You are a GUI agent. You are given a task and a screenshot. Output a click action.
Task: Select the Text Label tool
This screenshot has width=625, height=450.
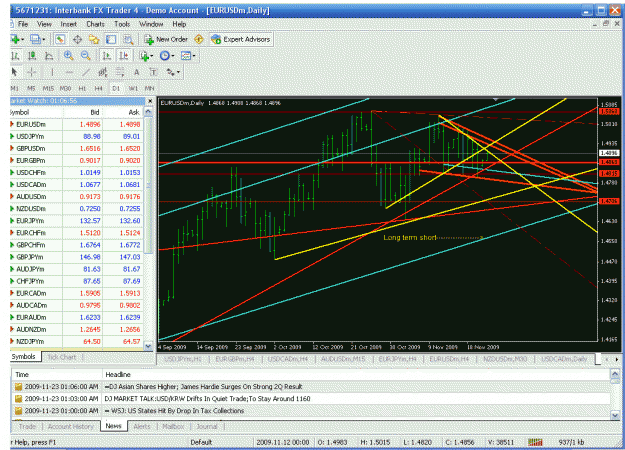tap(153, 72)
